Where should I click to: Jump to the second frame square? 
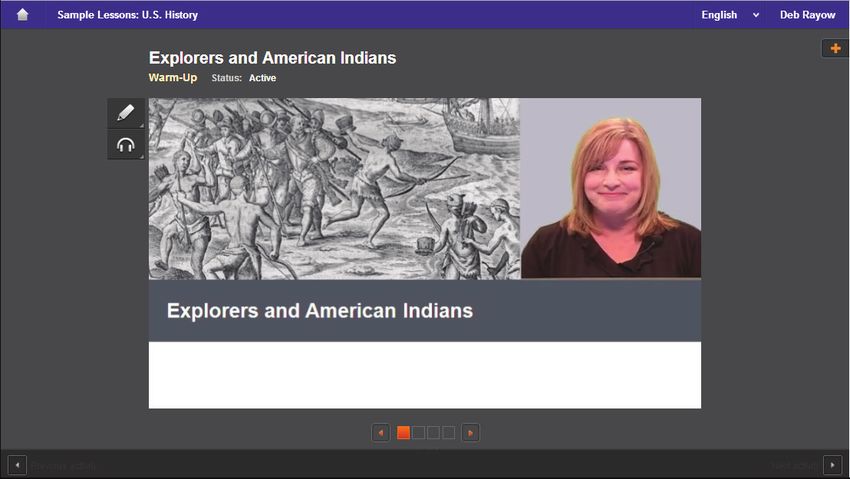tap(418, 432)
